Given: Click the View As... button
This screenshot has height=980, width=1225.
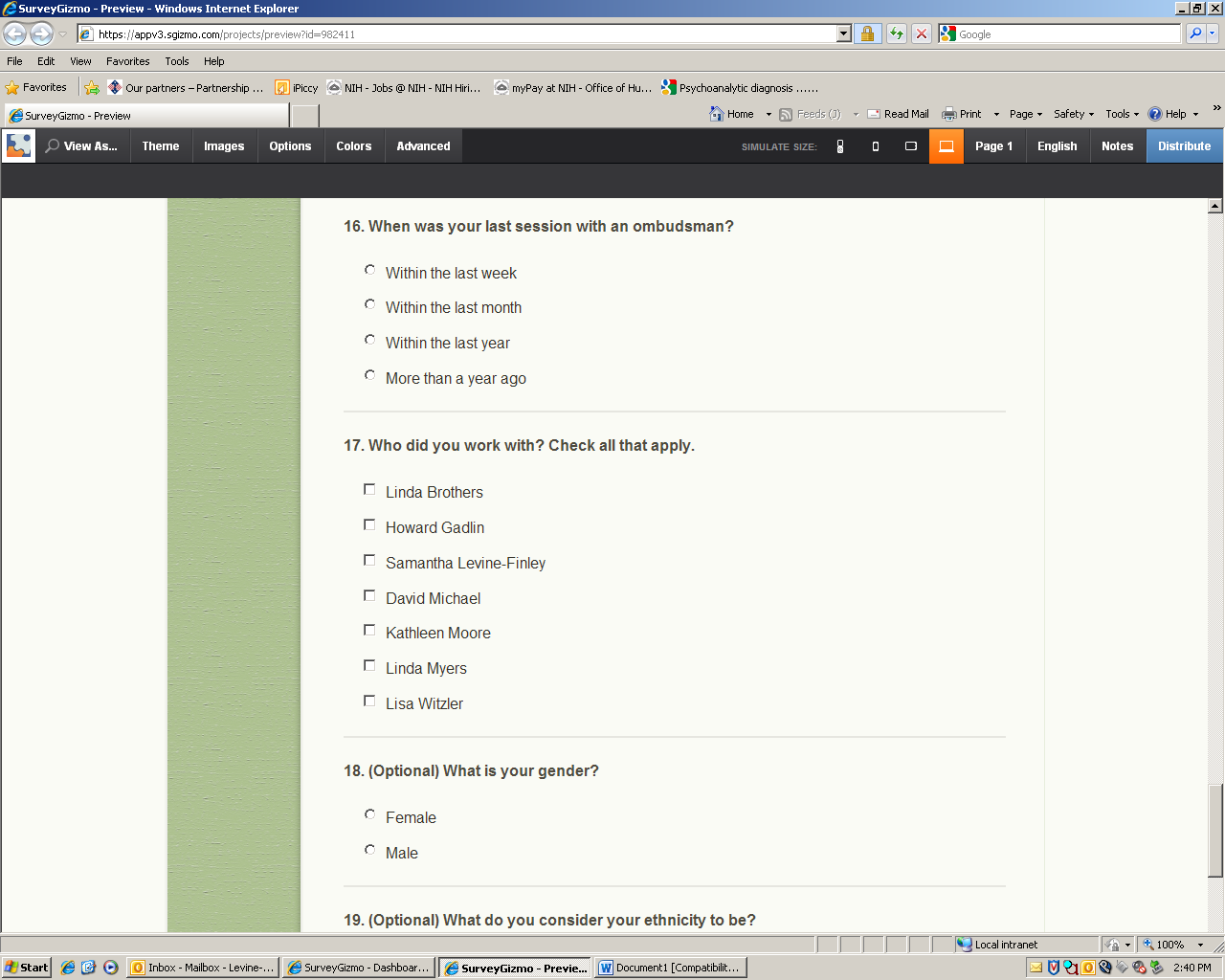Looking at the screenshot, I should [81, 146].
